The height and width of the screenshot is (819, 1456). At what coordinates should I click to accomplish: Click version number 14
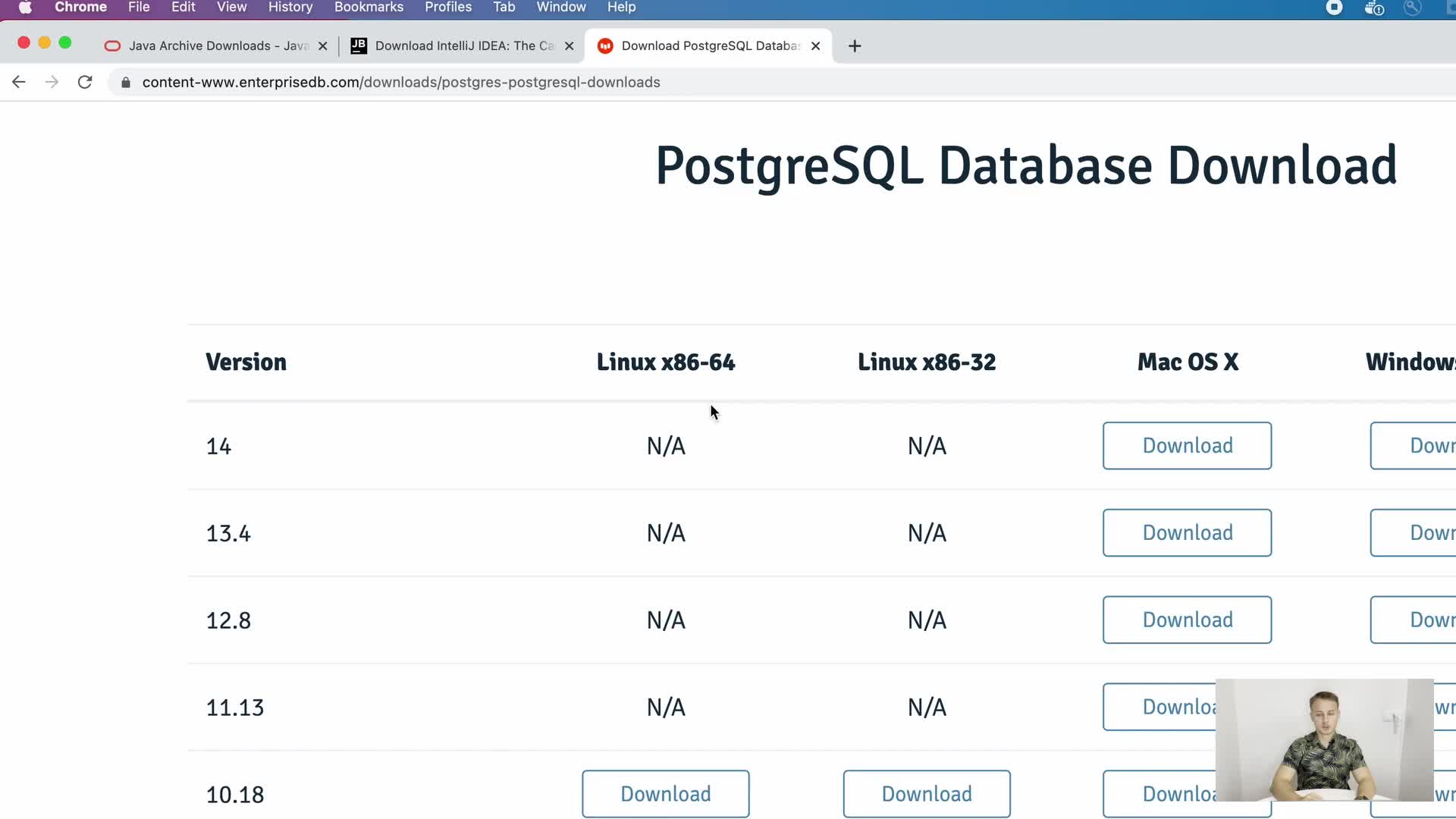(x=218, y=447)
